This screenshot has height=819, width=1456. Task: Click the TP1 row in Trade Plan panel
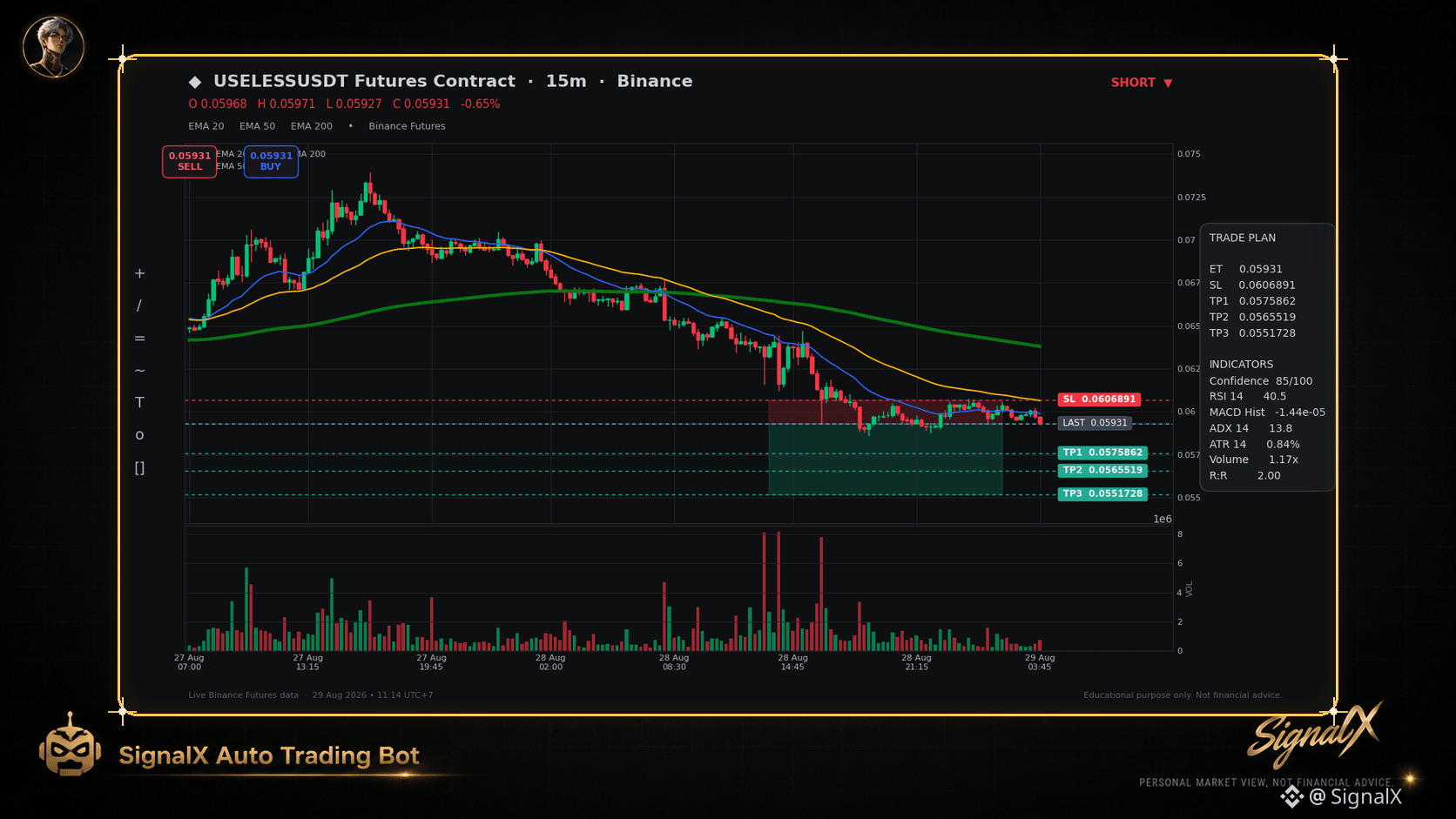[1252, 301]
